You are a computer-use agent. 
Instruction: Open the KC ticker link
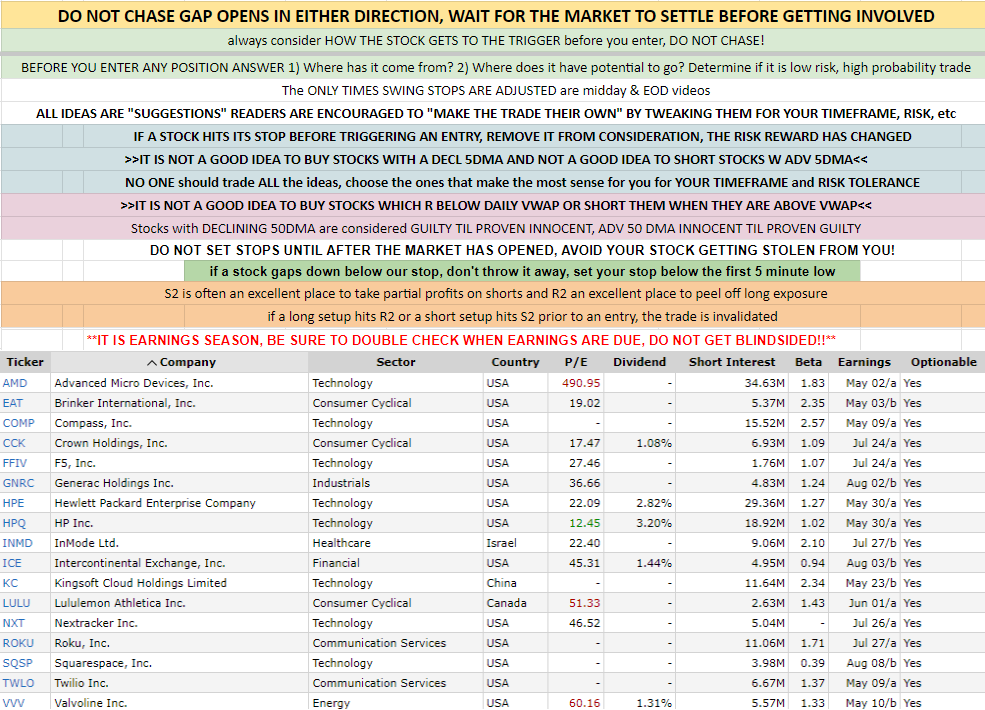11,583
